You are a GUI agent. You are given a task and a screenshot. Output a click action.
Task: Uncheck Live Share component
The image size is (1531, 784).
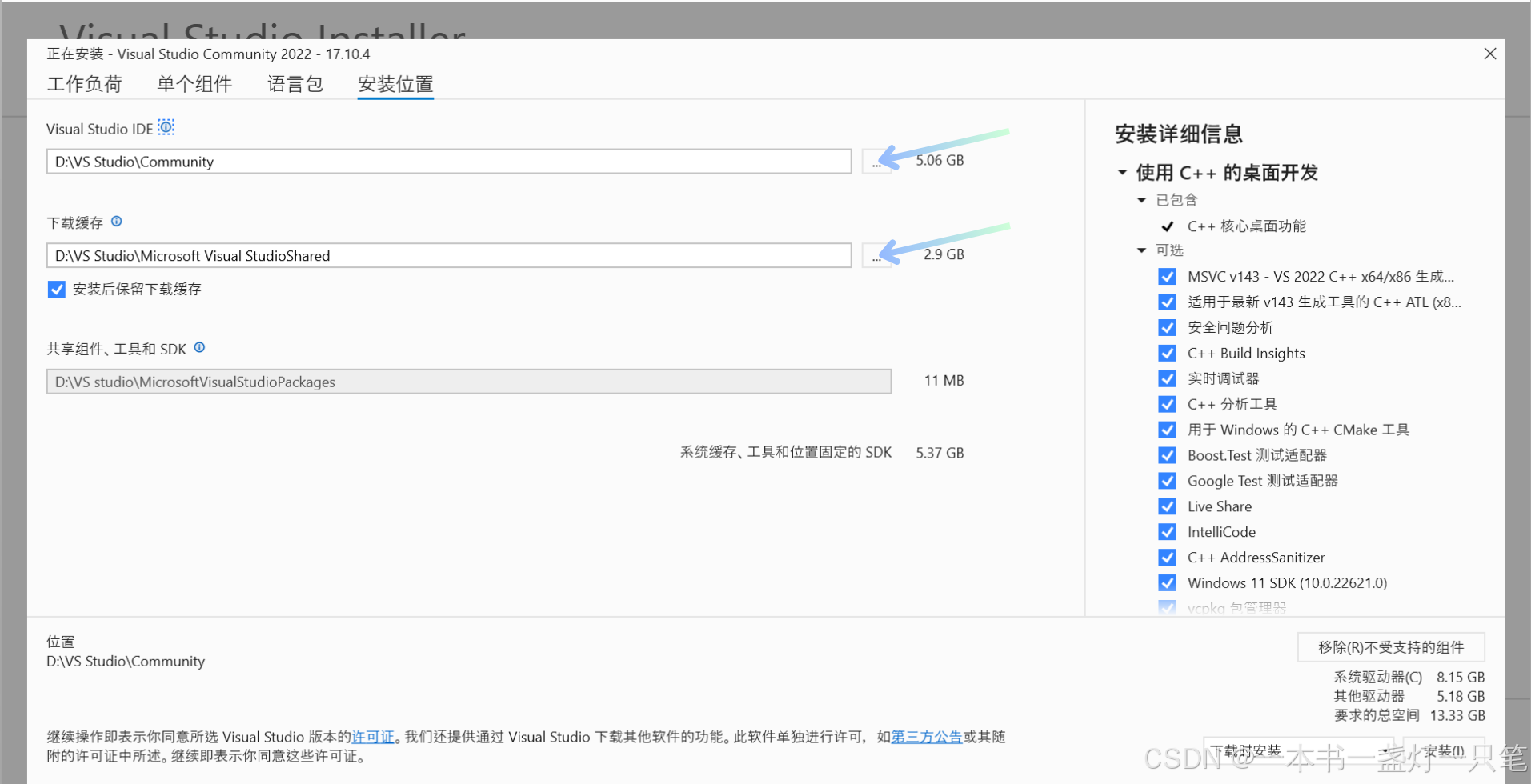[1167, 506]
